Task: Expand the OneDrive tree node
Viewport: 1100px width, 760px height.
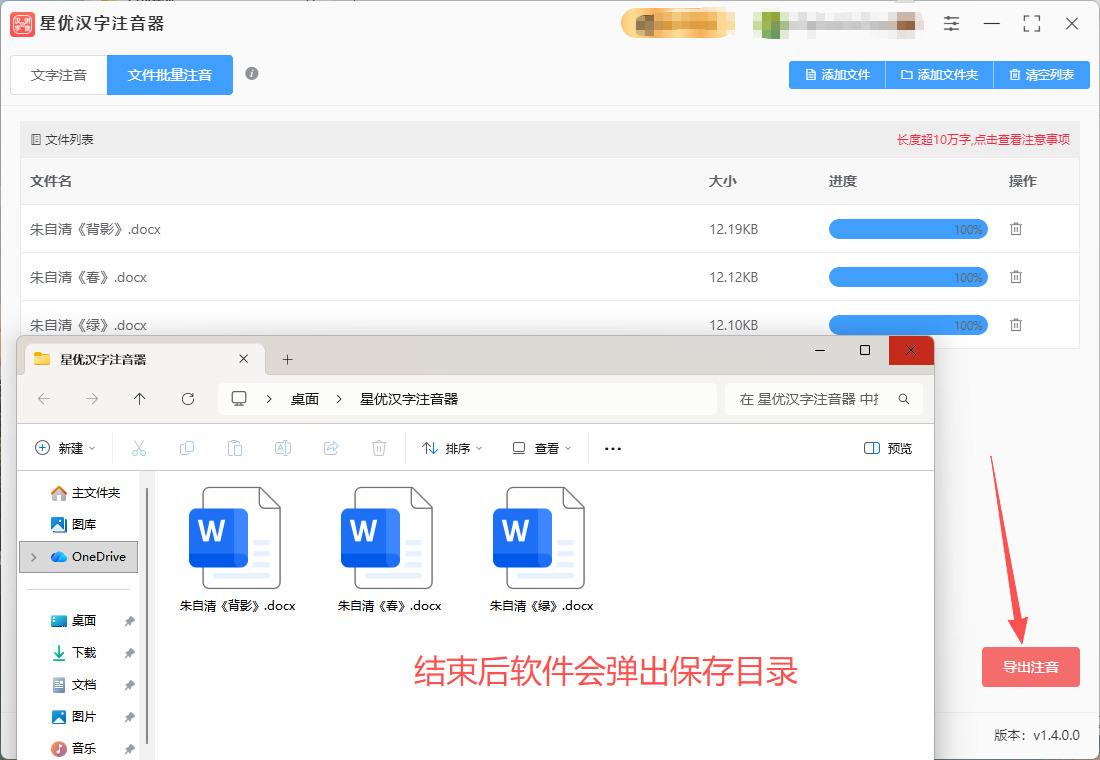Action: (x=35, y=557)
